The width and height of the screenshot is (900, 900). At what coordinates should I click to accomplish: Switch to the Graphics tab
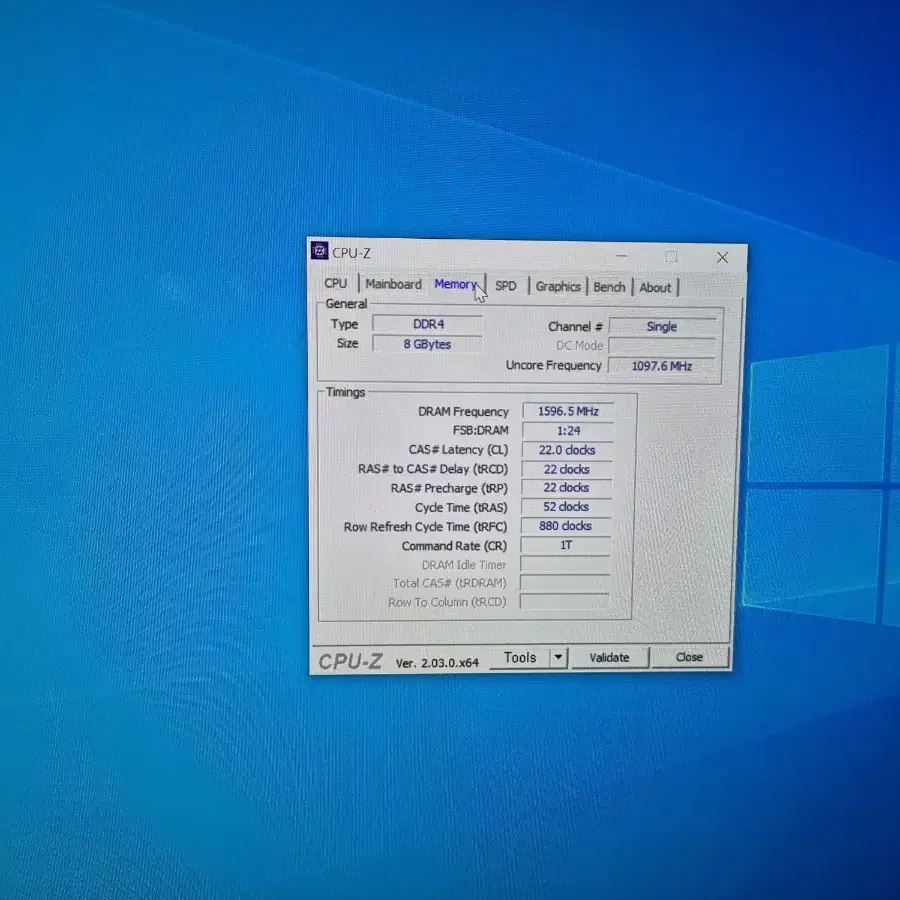[558, 286]
